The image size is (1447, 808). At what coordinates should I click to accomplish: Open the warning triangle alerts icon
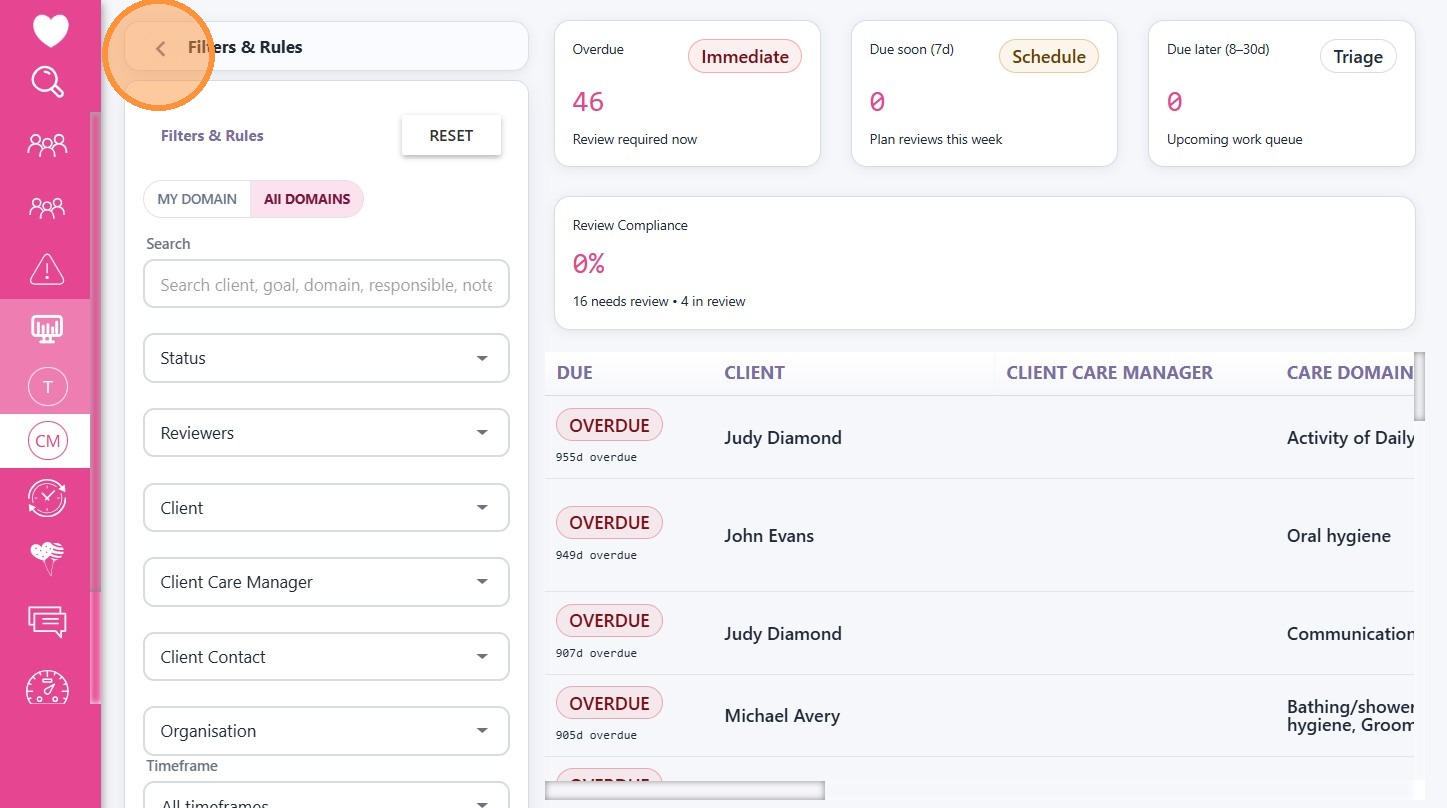pyautogui.click(x=47, y=268)
